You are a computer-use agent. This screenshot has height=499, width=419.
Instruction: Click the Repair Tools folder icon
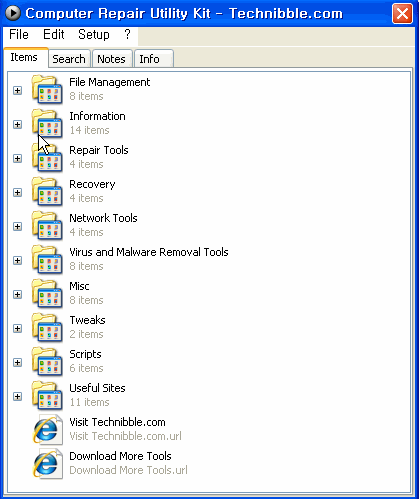[x=47, y=157]
